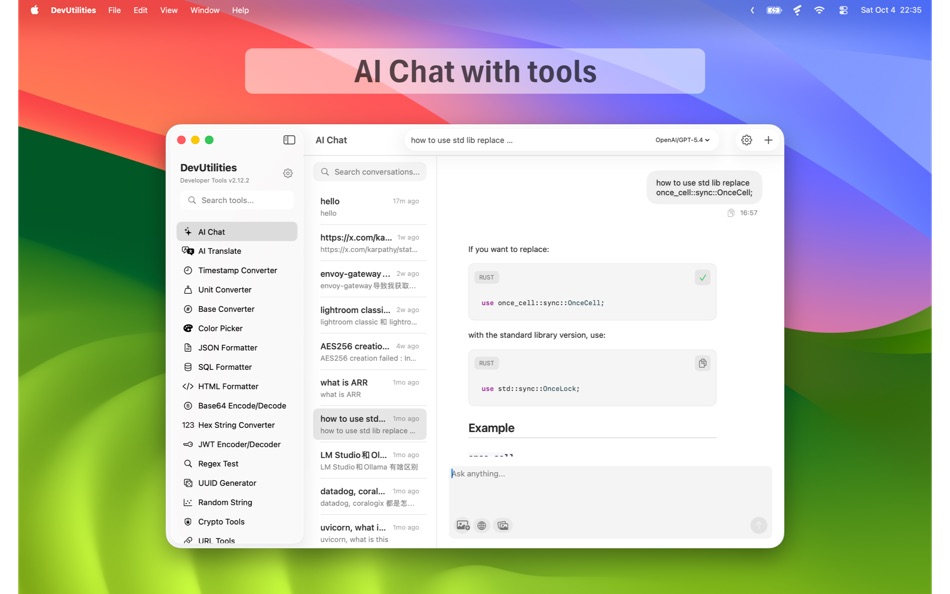This screenshot has width=950, height=594.
Task: Open the Crypto Tools entry
Action: coord(237,522)
